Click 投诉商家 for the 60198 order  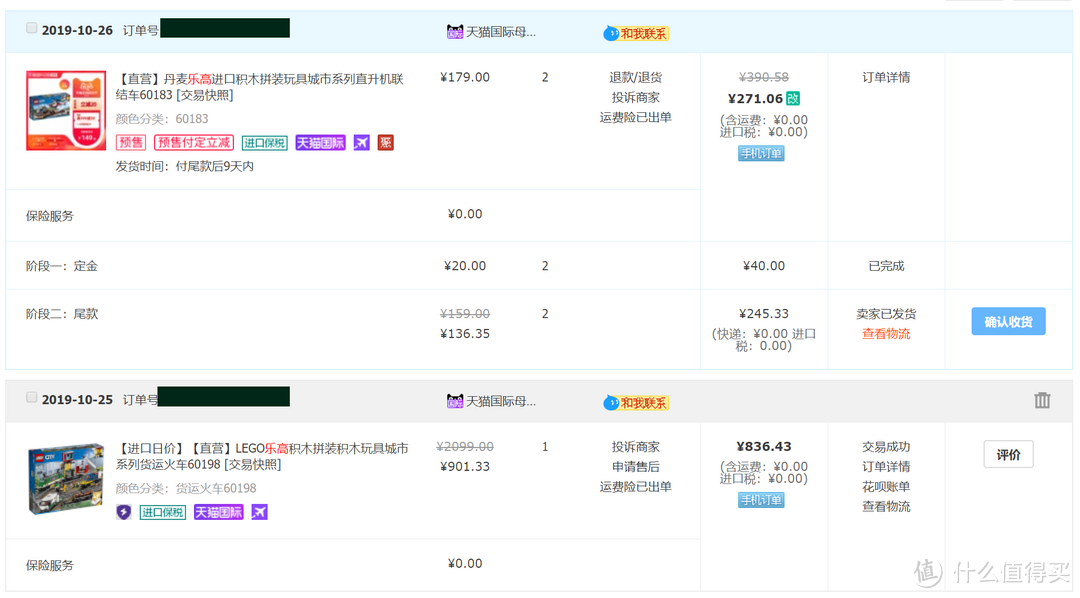[x=636, y=446]
